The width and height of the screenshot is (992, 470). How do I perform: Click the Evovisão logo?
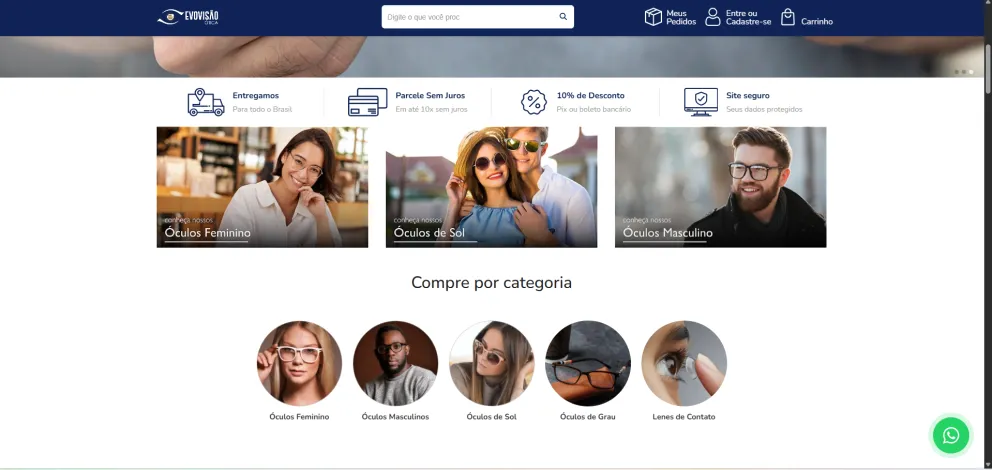(x=188, y=17)
